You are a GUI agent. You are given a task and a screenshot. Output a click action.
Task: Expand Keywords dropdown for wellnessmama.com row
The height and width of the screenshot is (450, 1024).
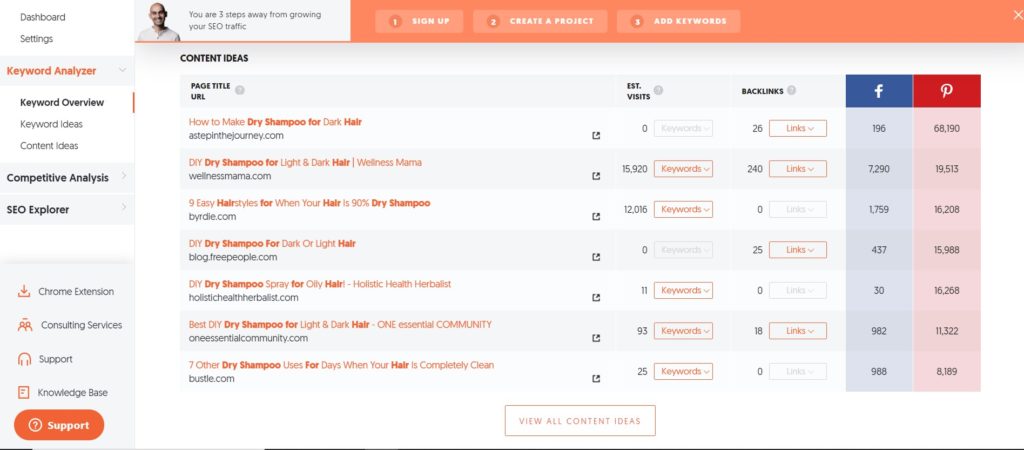(683, 169)
